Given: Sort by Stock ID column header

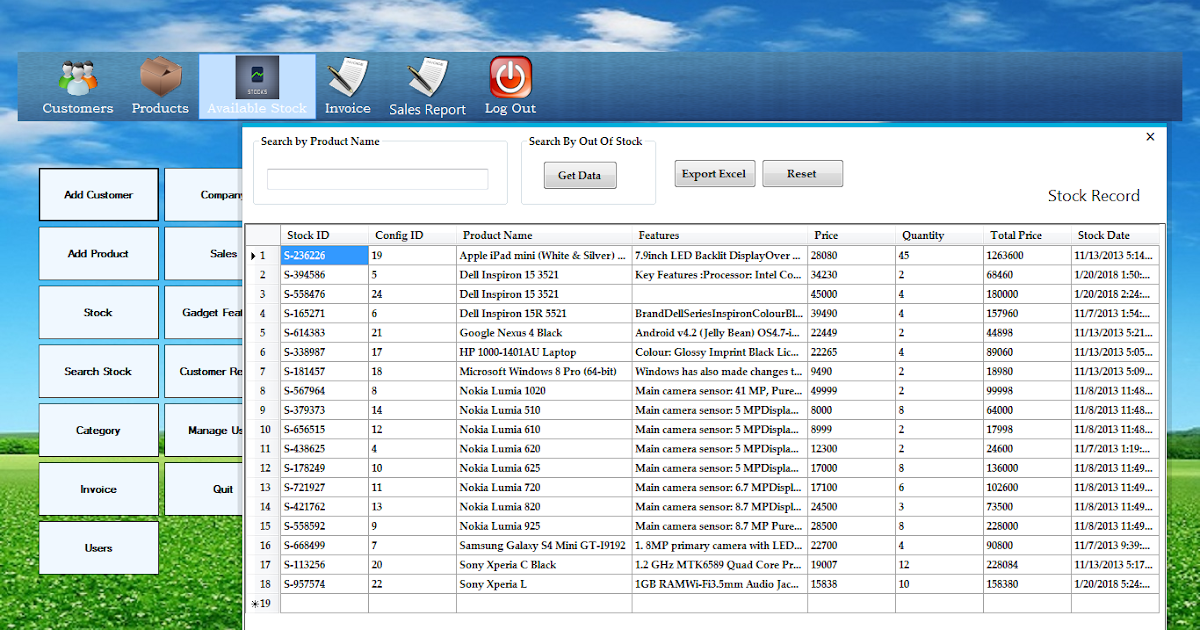Looking at the screenshot, I should (324, 236).
